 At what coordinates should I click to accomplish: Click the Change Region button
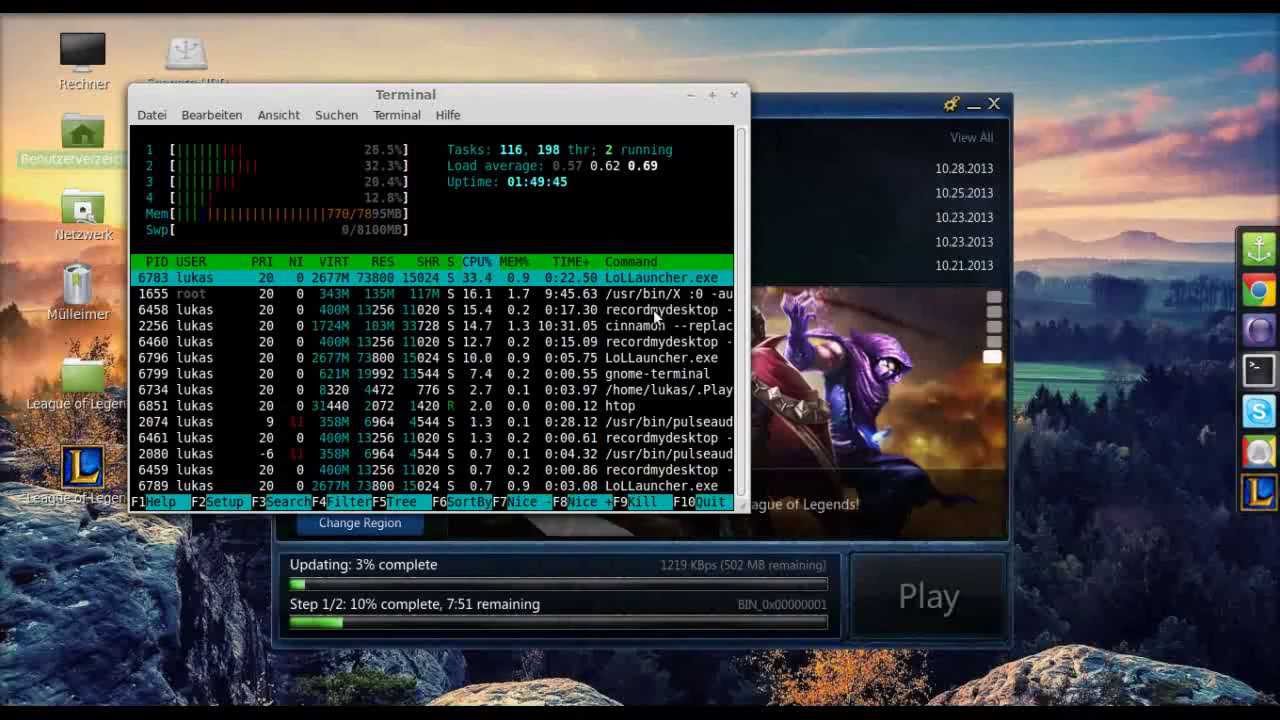pos(360,523)
